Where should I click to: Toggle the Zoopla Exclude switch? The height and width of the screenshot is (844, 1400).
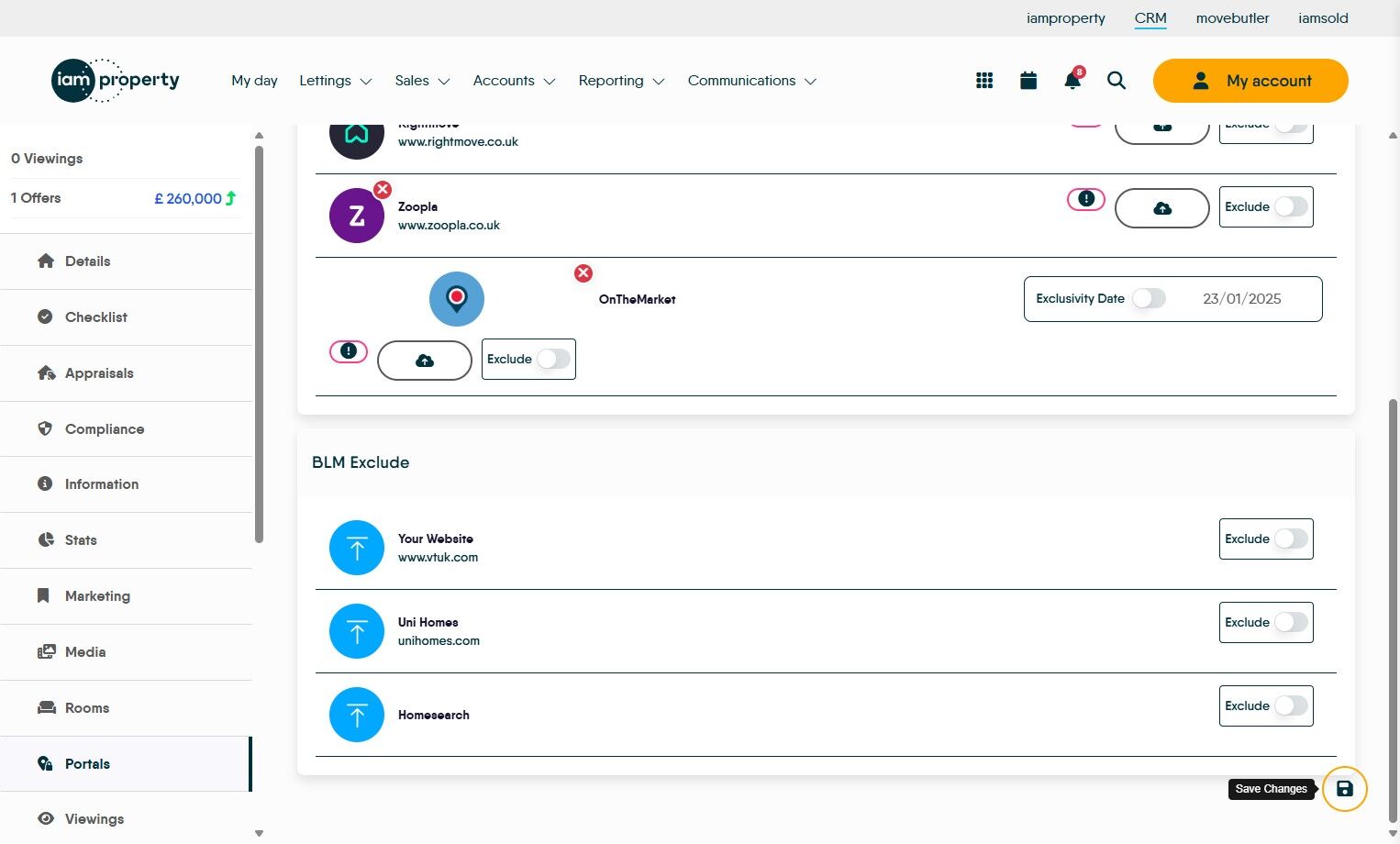[1291, 206]
